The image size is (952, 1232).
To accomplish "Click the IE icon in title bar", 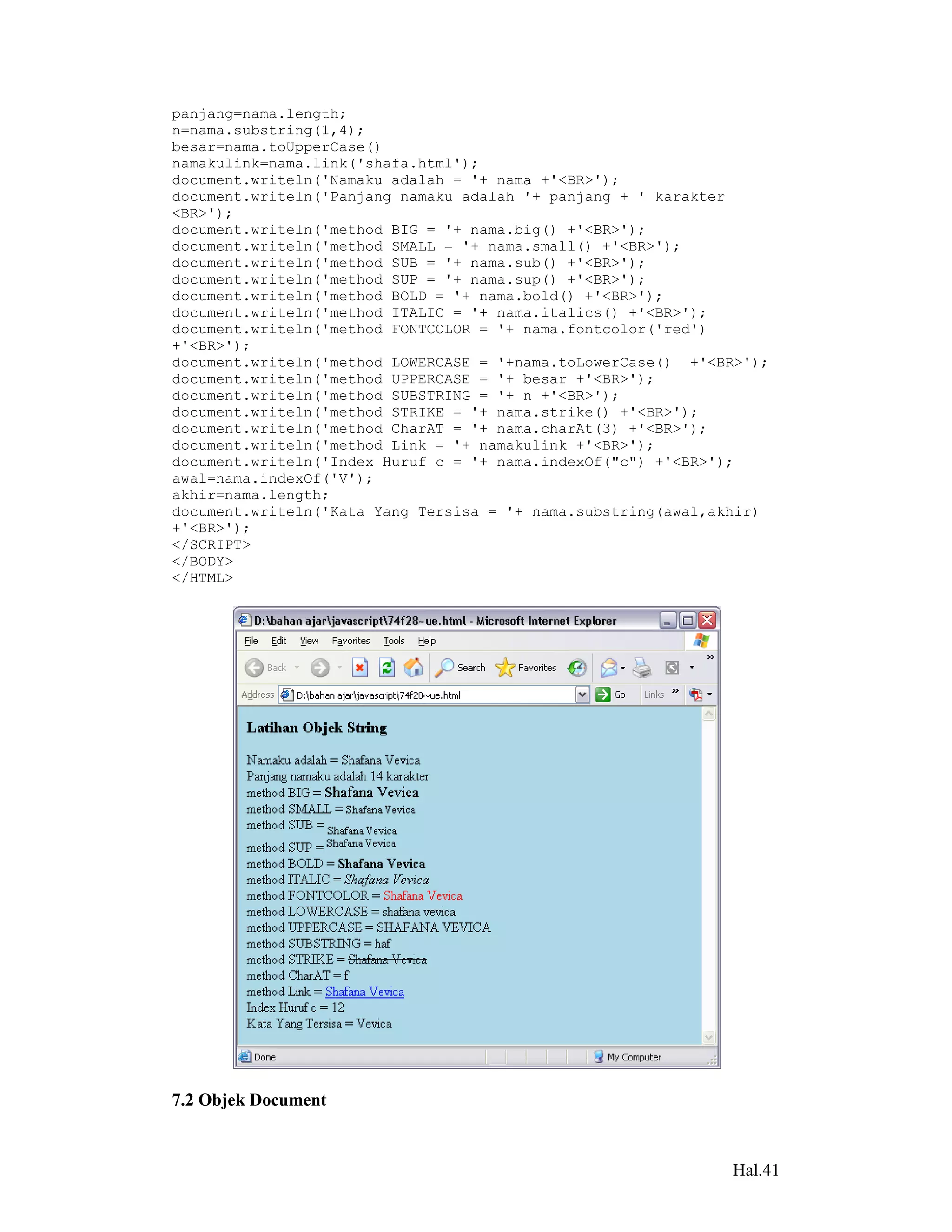I will click(244, 621).
